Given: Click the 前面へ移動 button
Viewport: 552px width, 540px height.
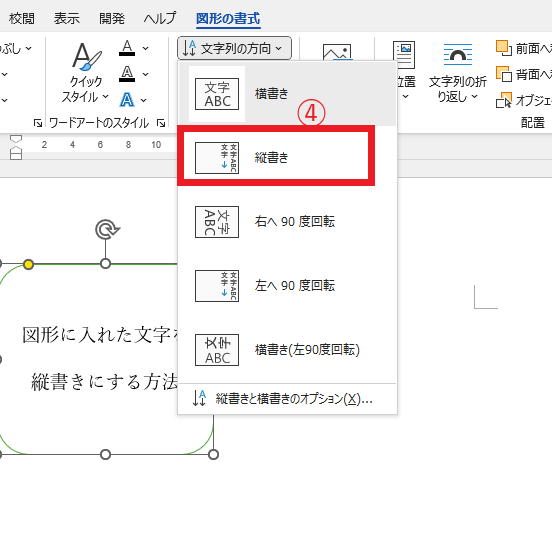Looking at the screenshot, I should point(523,48).
